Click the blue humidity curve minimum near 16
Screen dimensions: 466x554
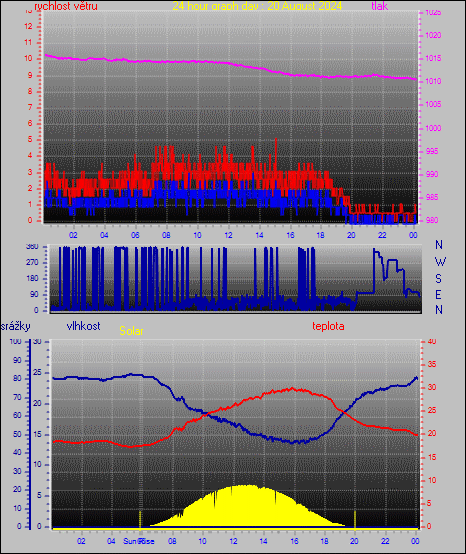293,442
